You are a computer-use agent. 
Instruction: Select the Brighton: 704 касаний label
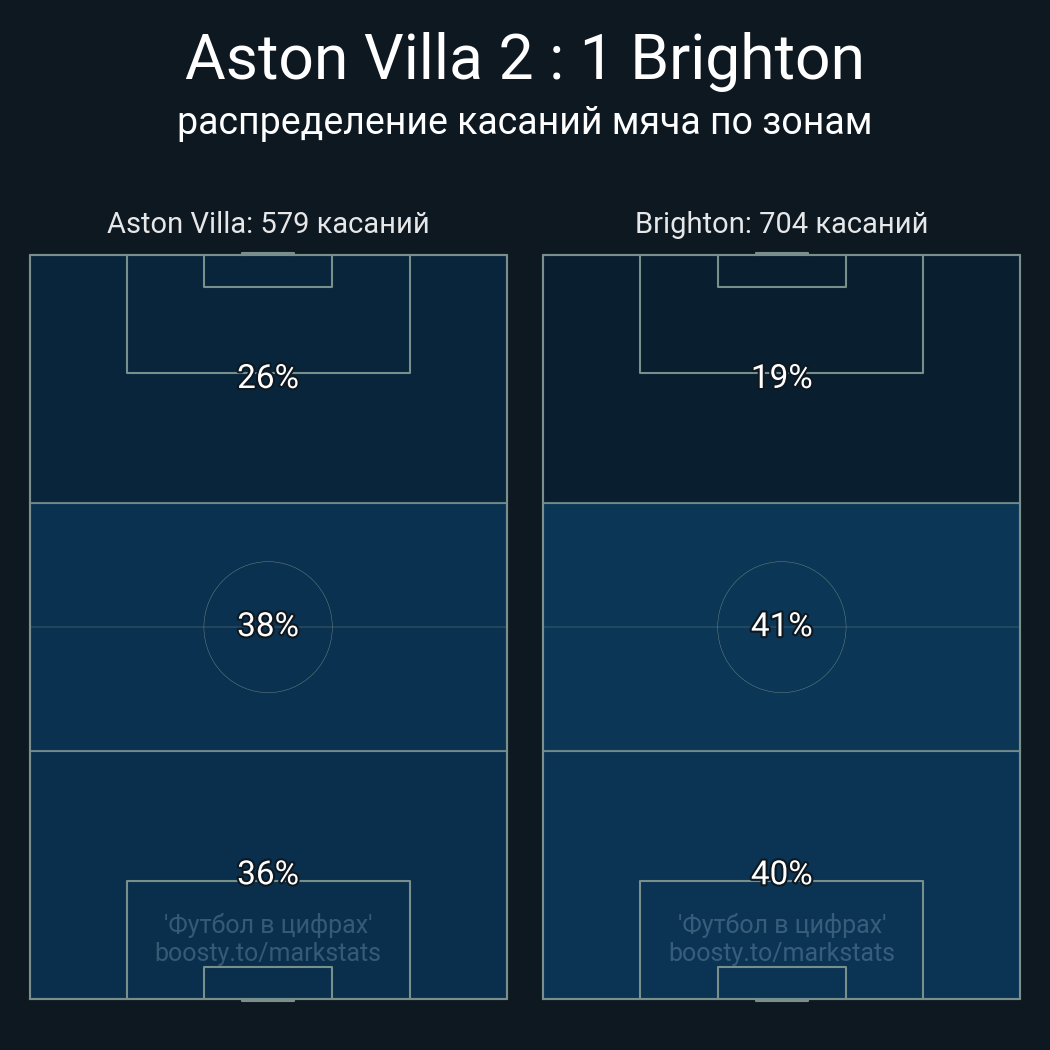coord(781,223)
